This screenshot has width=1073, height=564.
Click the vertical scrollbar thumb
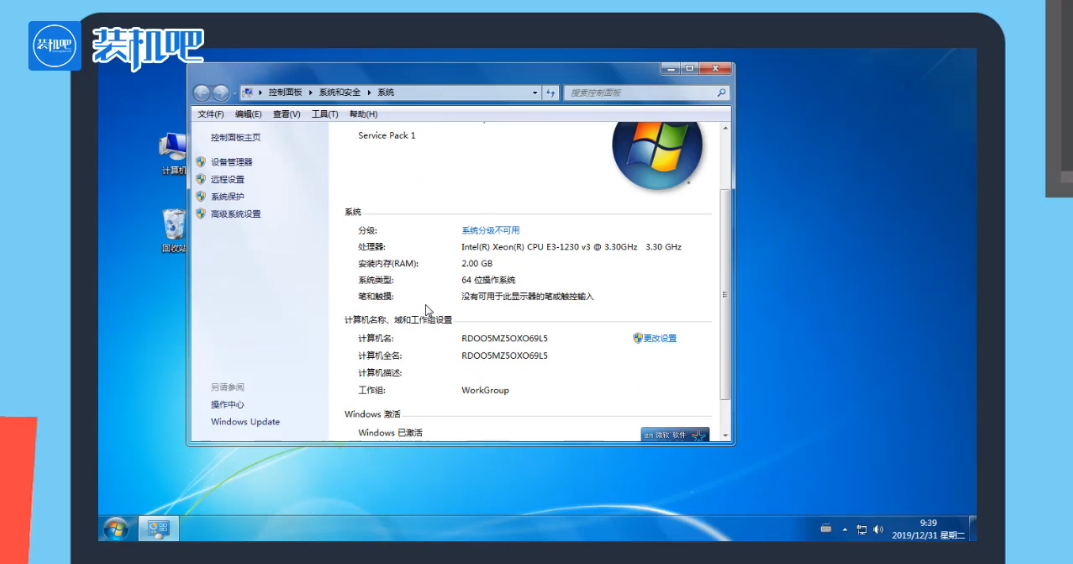click(725, 294)
